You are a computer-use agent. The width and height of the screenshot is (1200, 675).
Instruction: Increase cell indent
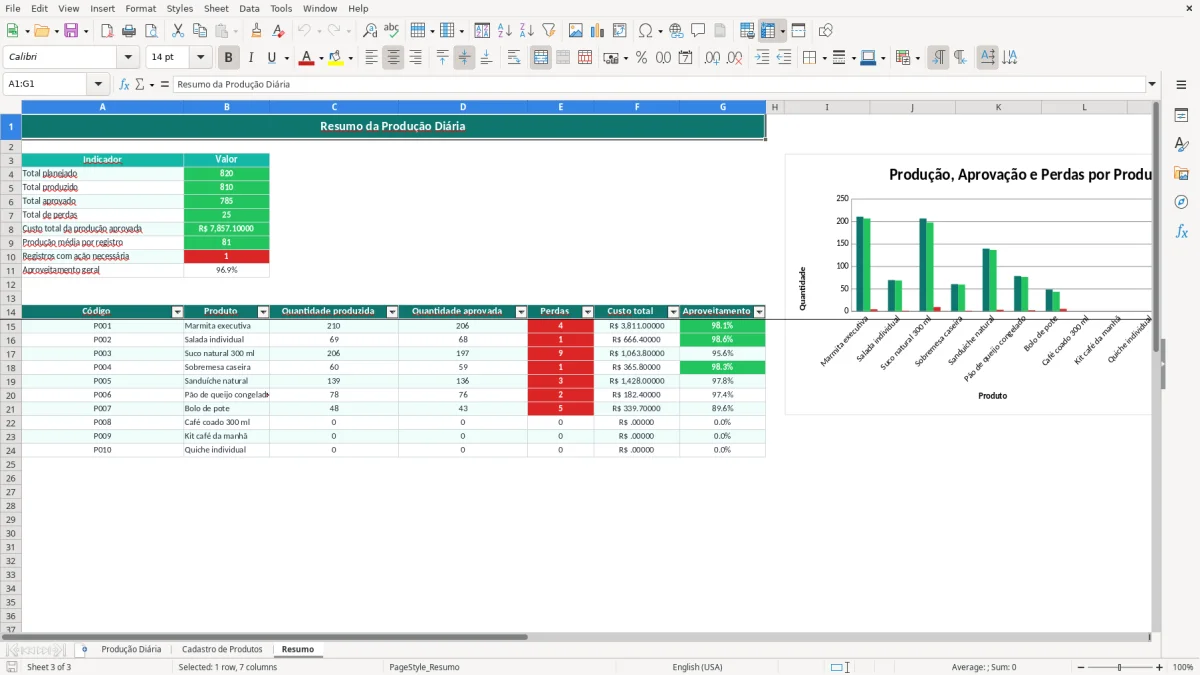(x=762, y=58)
